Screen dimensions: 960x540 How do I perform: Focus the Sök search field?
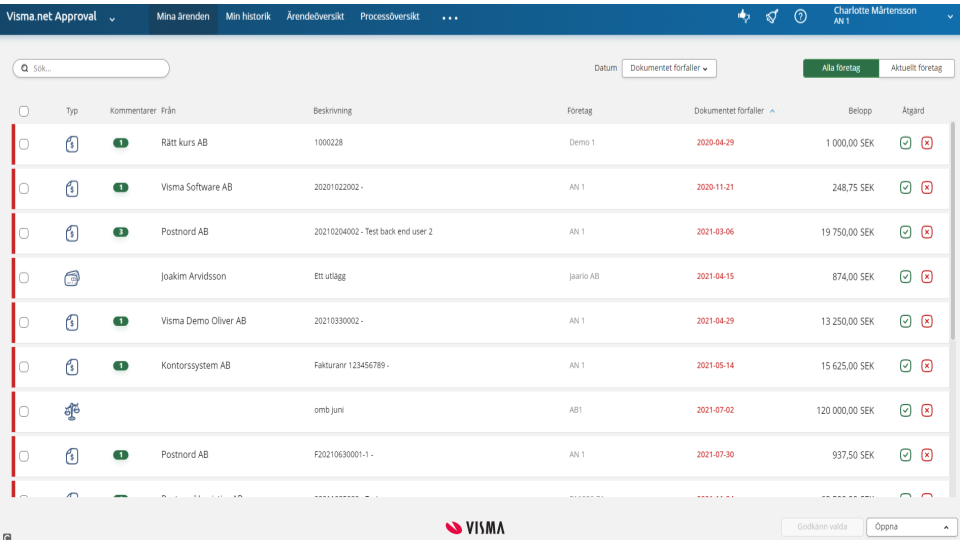[x=91, y=68]
